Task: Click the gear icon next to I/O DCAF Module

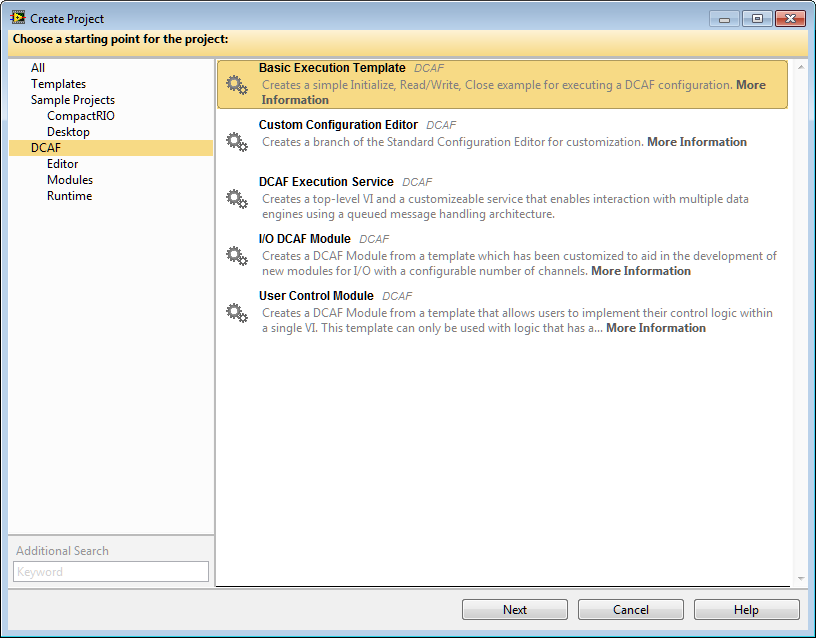Action: pos(237,256)
